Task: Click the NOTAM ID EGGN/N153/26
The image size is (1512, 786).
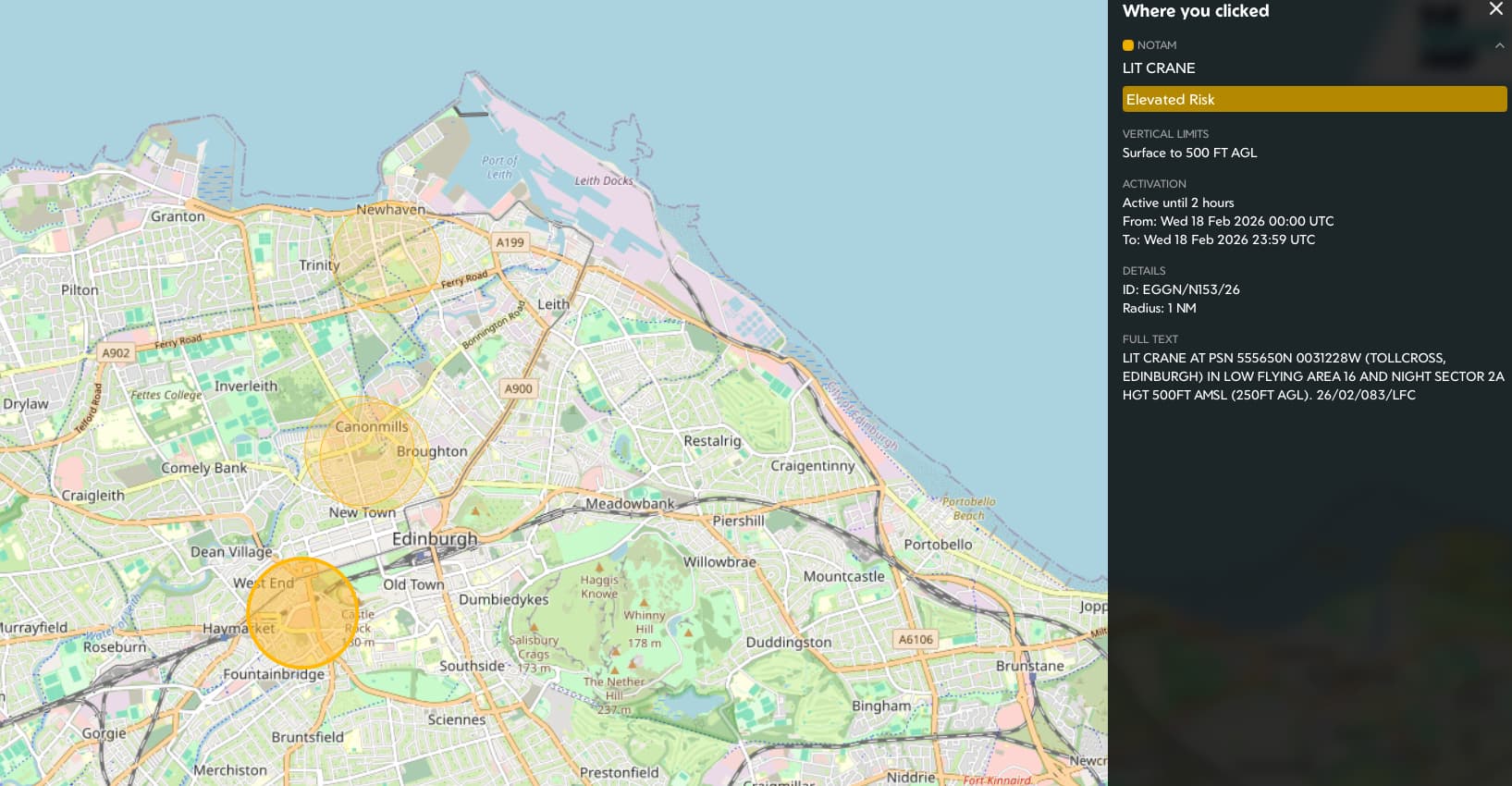Action: coord(1181,289)
